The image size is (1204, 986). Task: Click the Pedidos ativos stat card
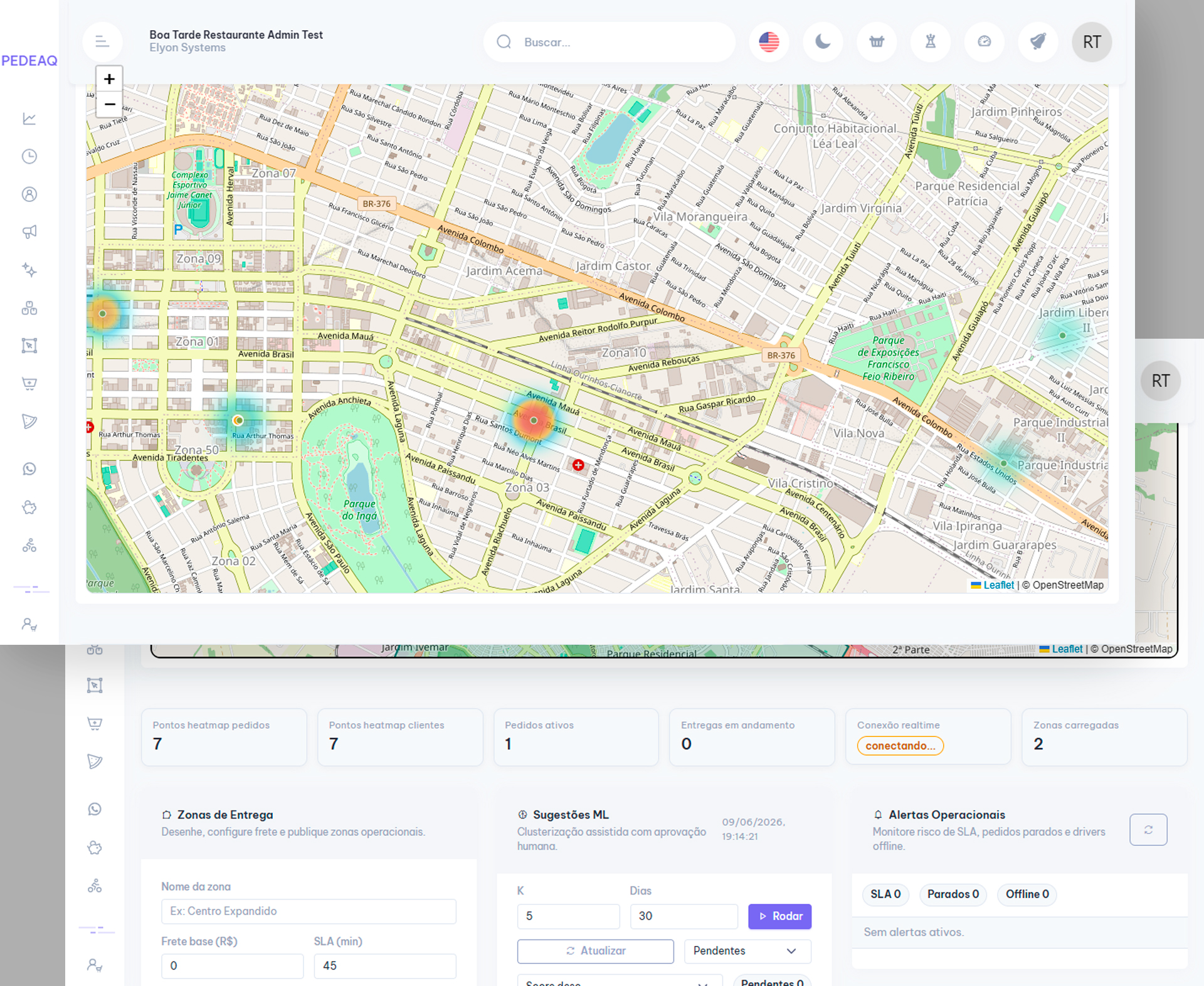(x=576, y=737)
